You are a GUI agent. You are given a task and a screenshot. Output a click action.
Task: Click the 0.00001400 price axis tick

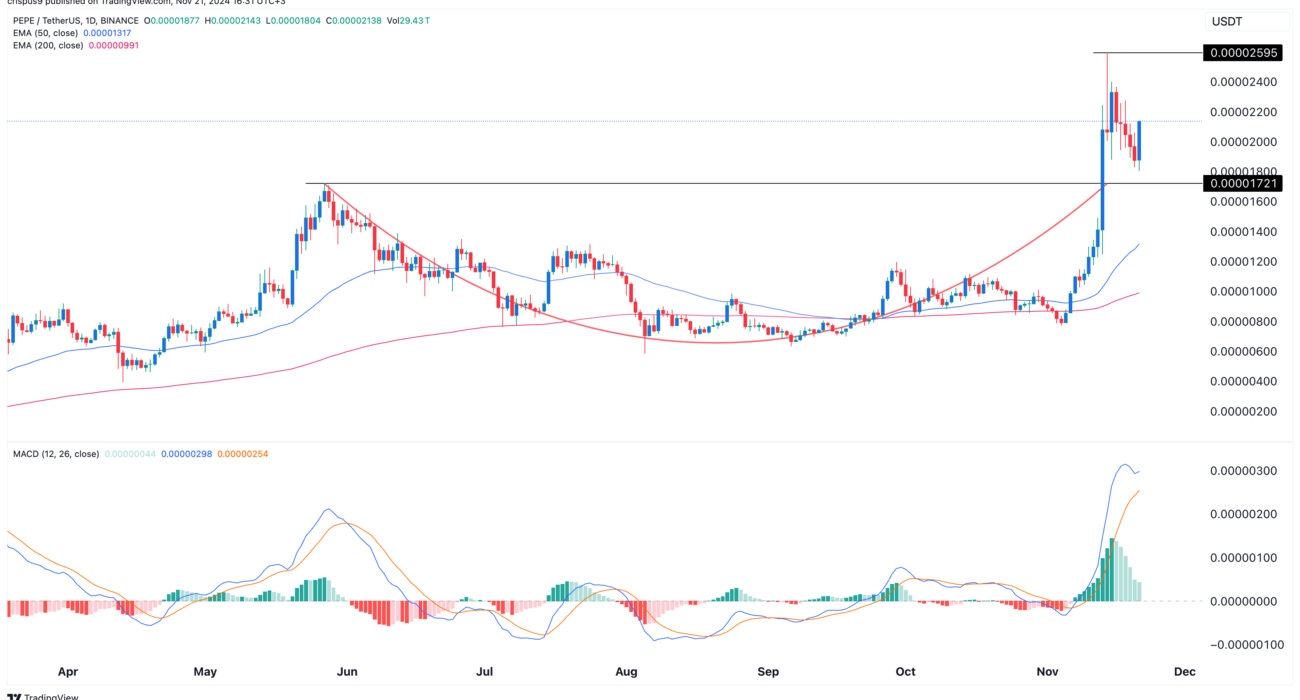[x=1242, y=231]
